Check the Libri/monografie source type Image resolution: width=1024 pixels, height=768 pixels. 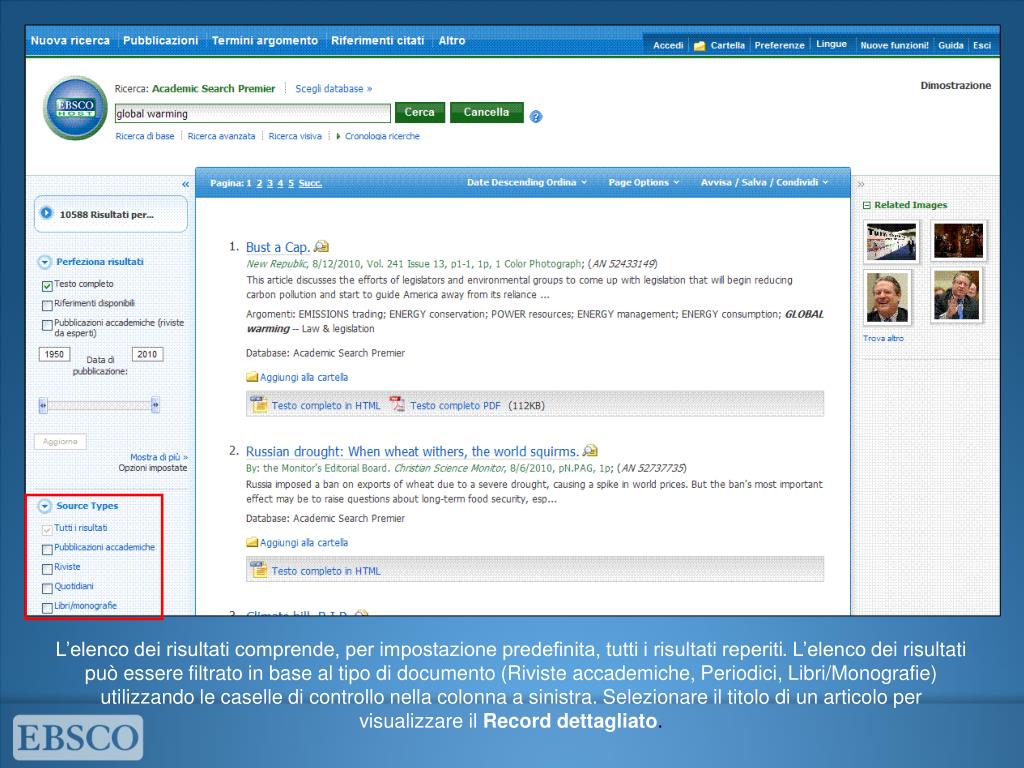(47, 608)
